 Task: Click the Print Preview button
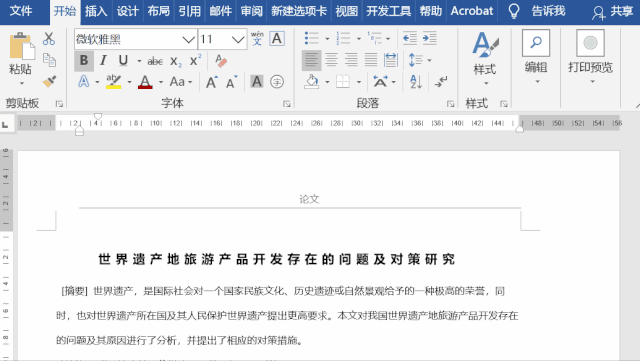point(591,57)
